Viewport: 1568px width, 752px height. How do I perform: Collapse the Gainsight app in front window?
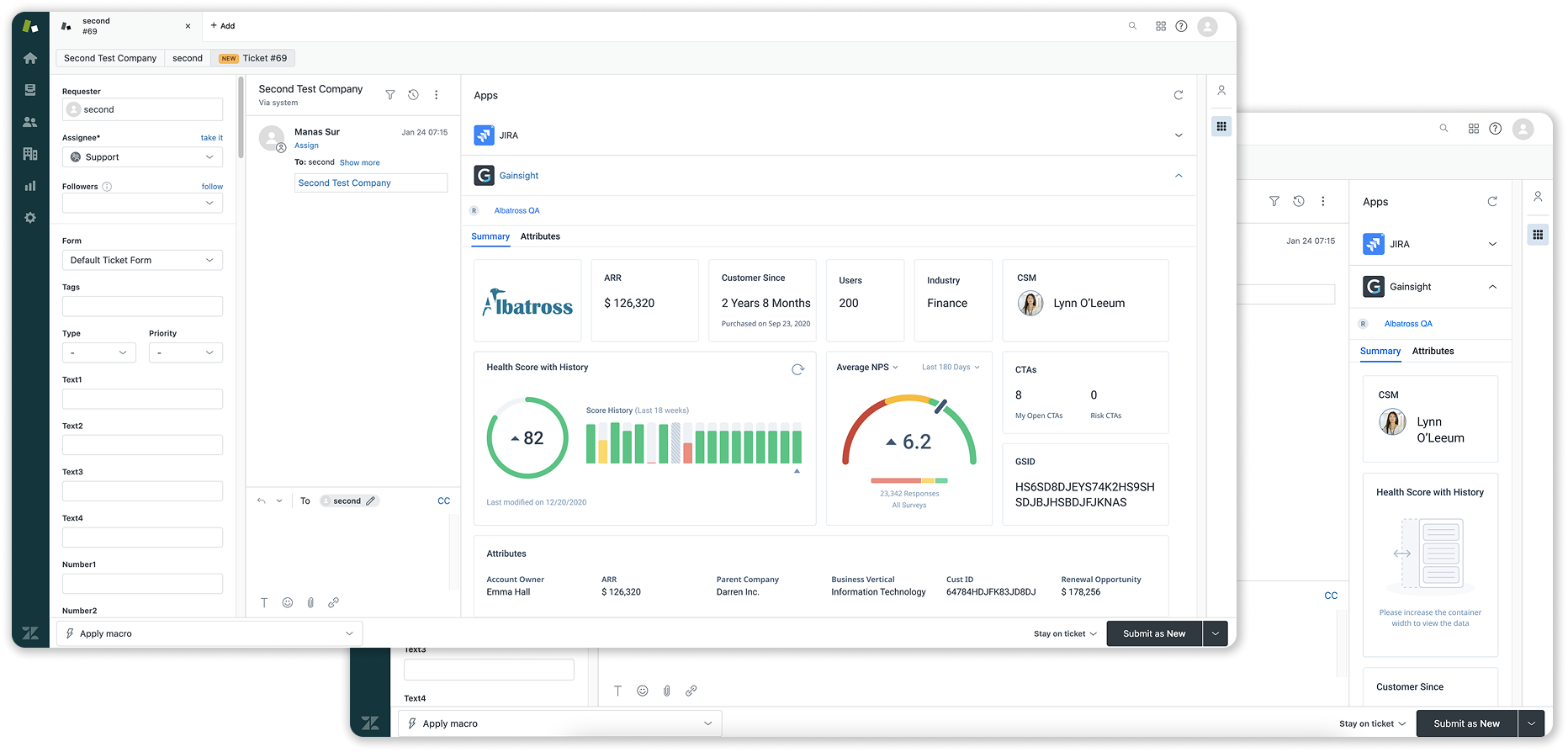[x=1179, y=176]
